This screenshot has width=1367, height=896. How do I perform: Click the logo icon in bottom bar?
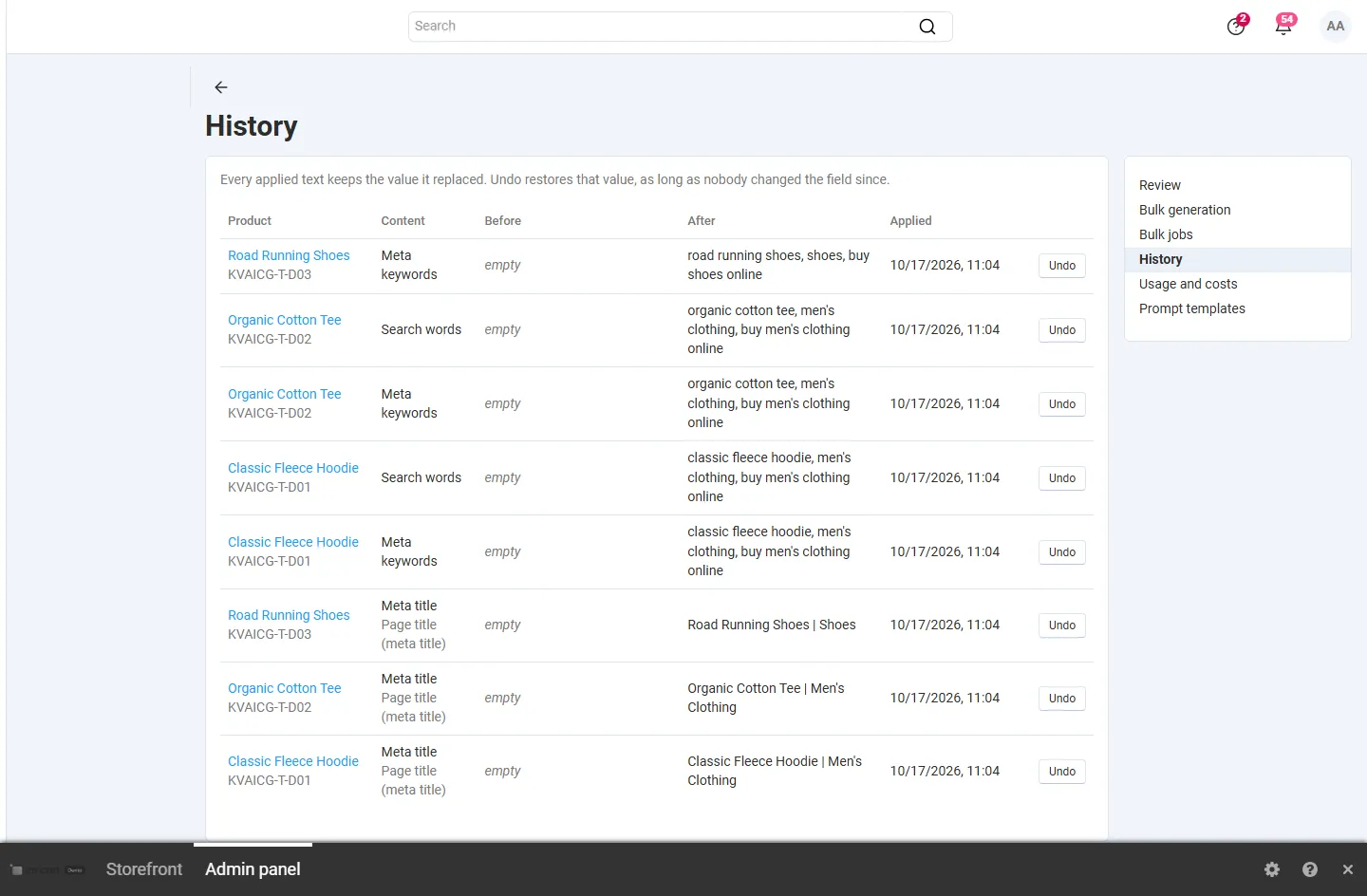click(47, 869)
